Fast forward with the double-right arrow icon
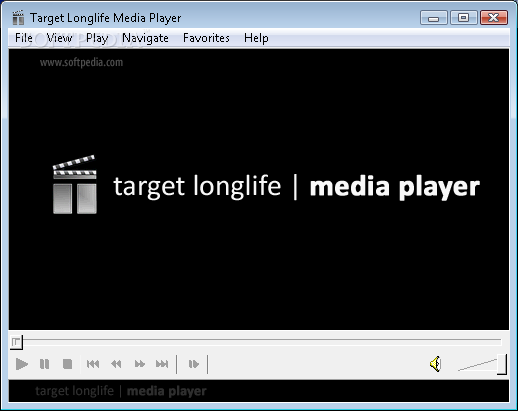 pyautogui.click(x=139, y=364)
